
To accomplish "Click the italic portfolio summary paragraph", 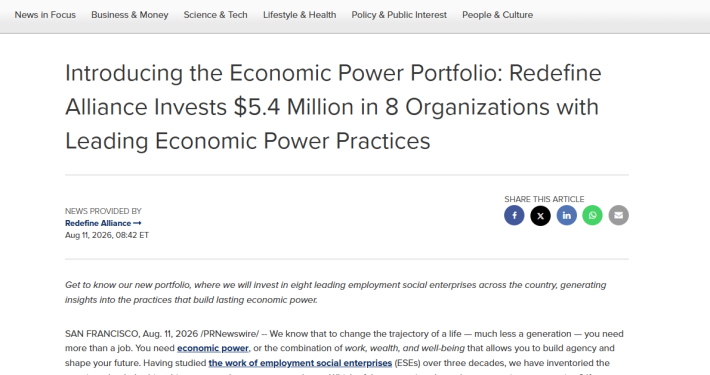I will [336, 292].
